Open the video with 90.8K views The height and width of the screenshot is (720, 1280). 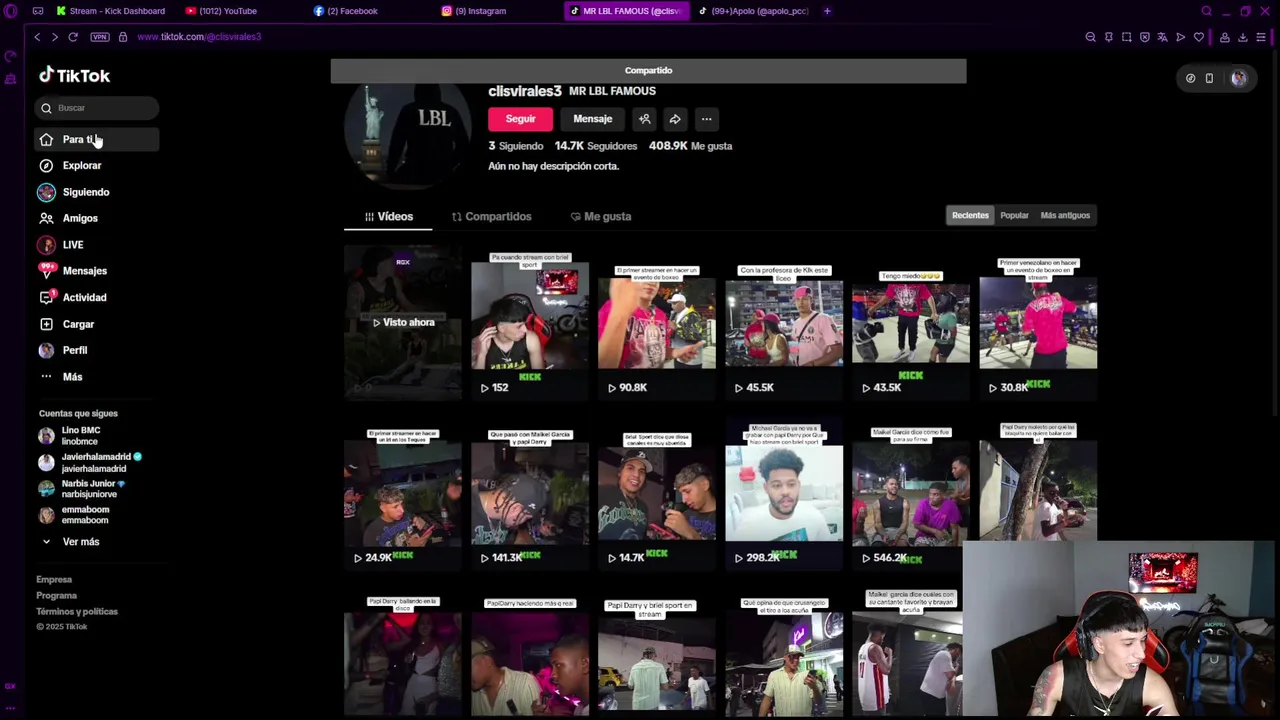click(657, 322)
